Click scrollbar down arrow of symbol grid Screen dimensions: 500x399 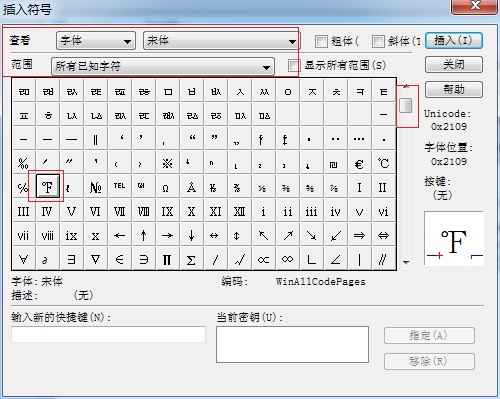click(406, 263)
